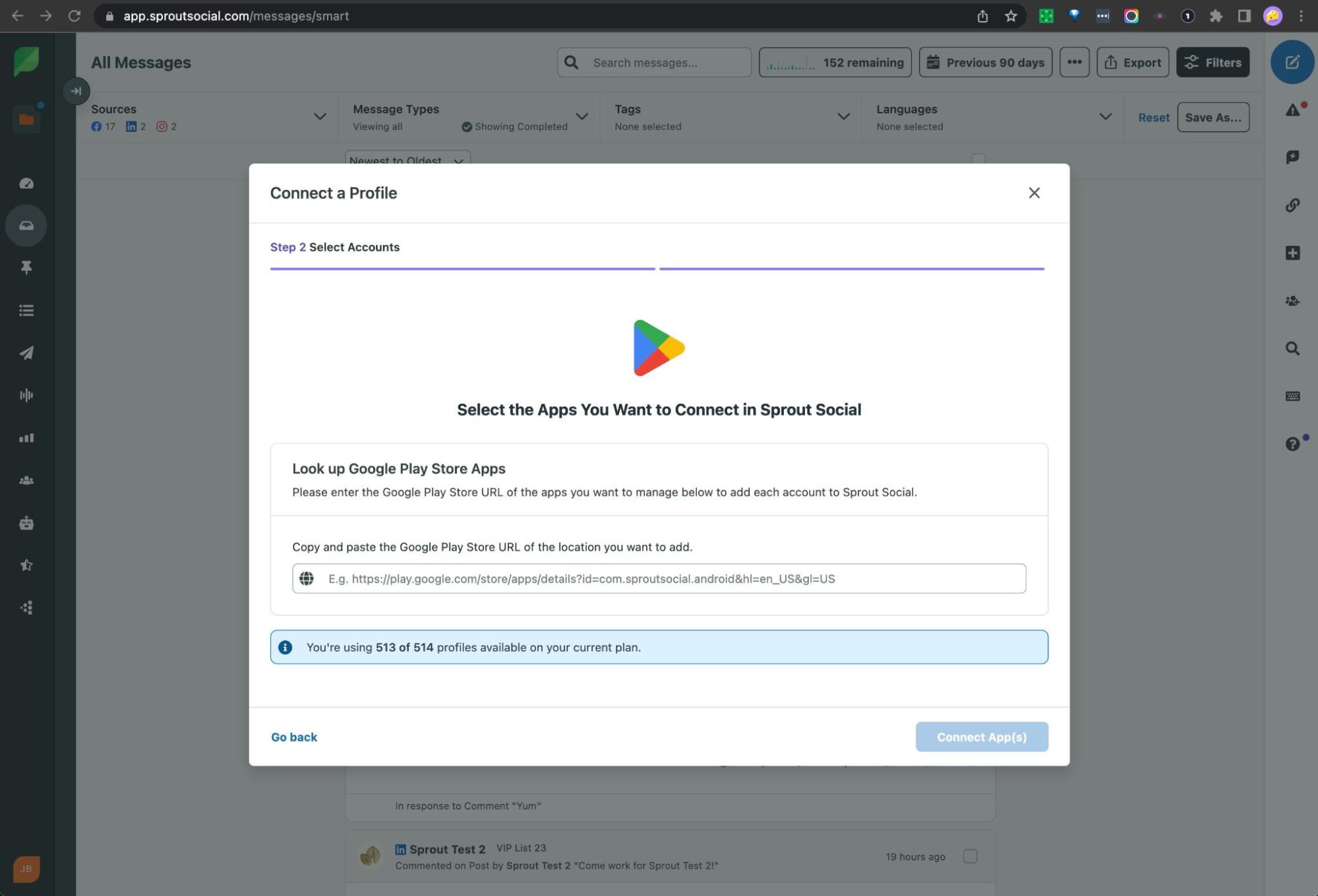The width and height of the screenshot is (1318, 896).
Task: Open the Listening waveform icon
Action: 26,395
